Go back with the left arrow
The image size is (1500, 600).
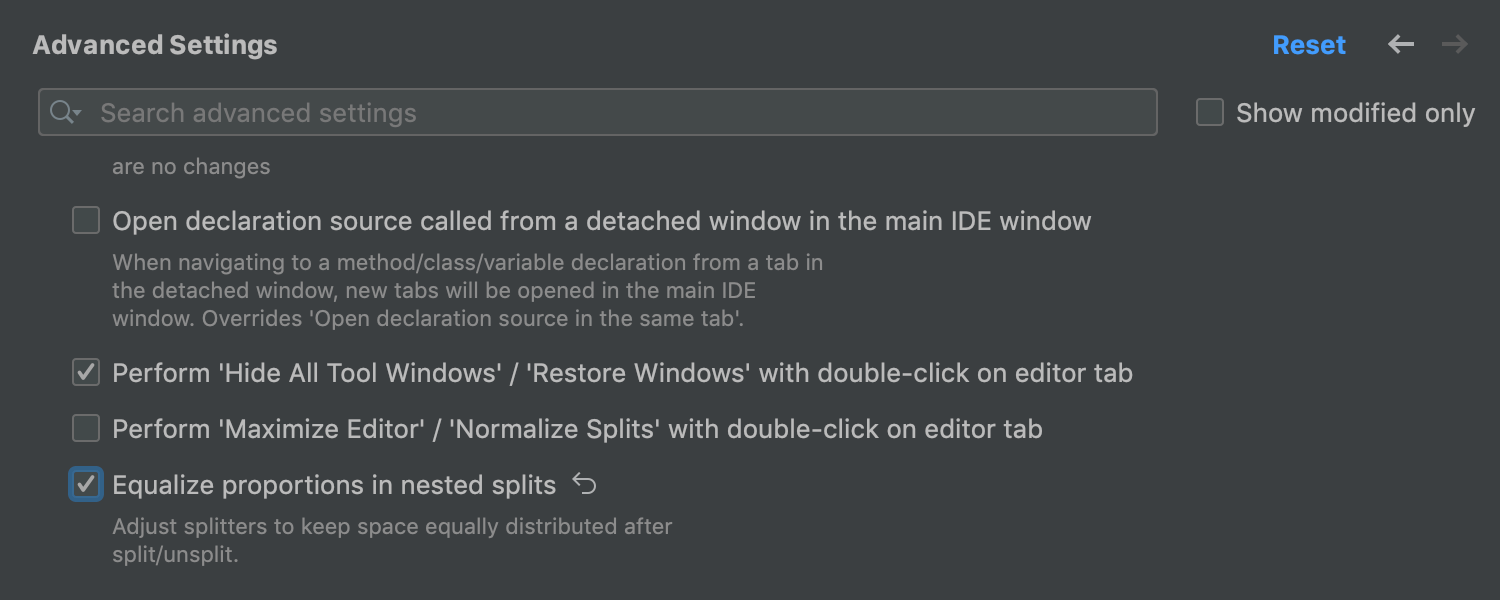[1401, 45]
